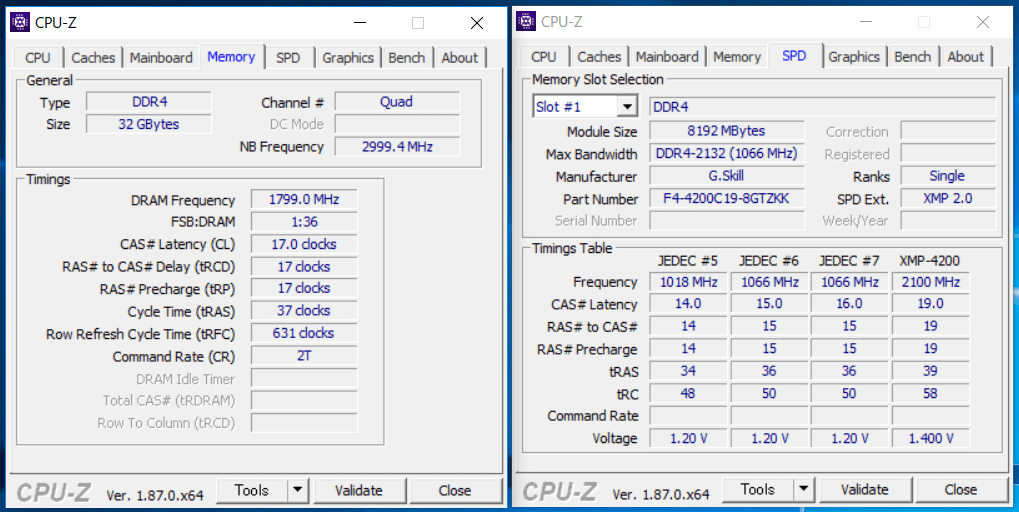Click the Quad channel value
Image resolution: width=1019 pixels, height=512 pixels.
[x=397, y=102]
